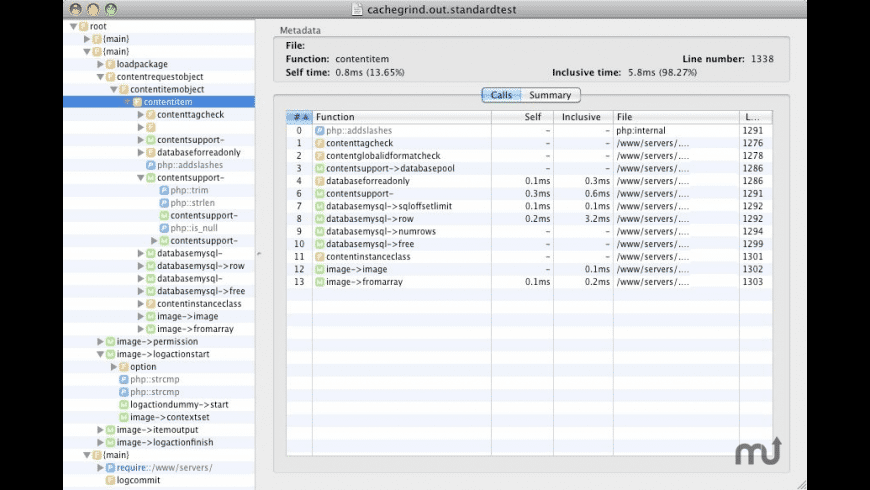This screenshot has width=870, height=490.
Task: Select the image->contextset tree item
Action: coord(159,417)
